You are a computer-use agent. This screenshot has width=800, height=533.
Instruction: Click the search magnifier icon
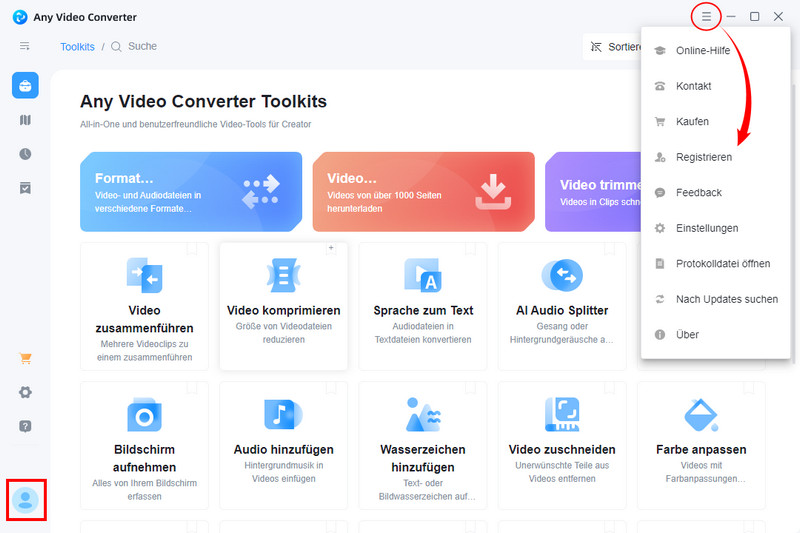pos(116,46)
